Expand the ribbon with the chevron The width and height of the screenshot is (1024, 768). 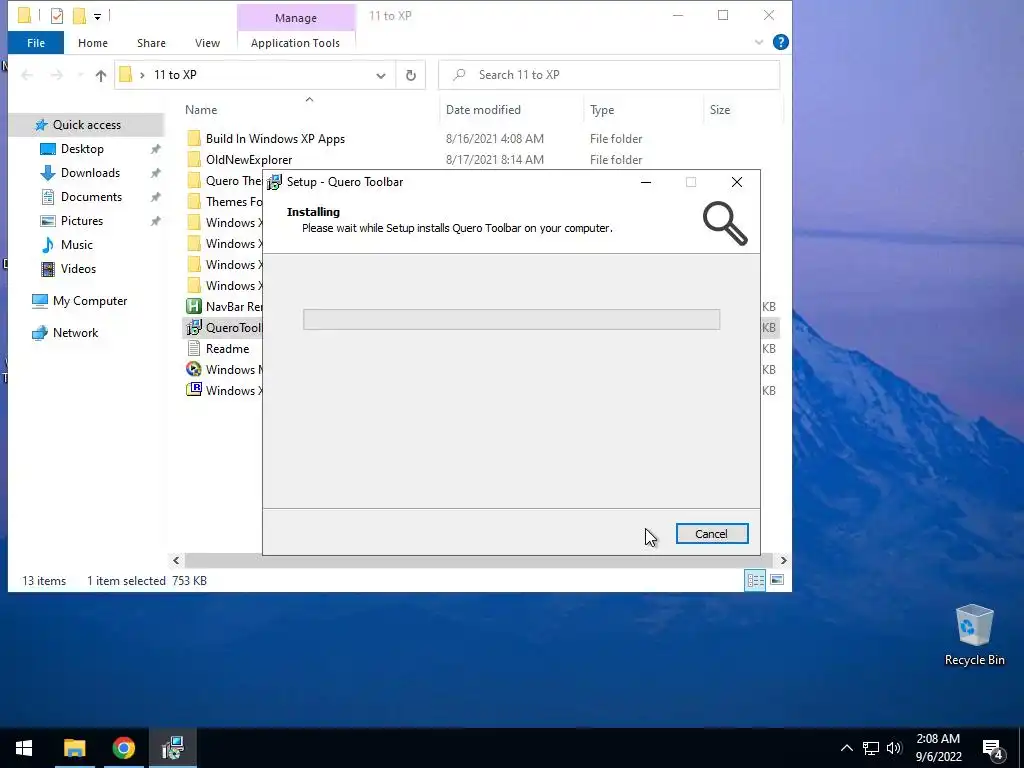[x=759, y=42]
